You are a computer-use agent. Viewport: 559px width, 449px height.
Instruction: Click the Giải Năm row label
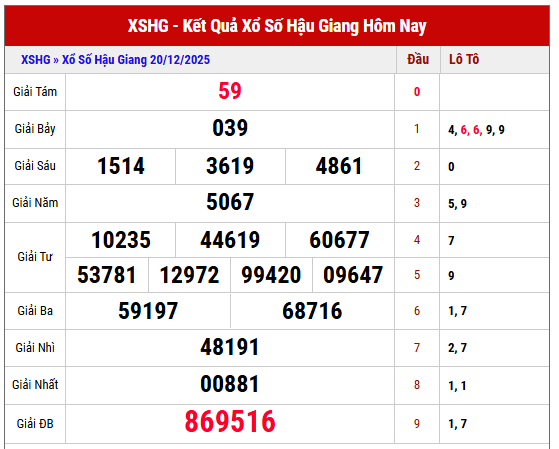pyautogui.click(x=35, y=203)
